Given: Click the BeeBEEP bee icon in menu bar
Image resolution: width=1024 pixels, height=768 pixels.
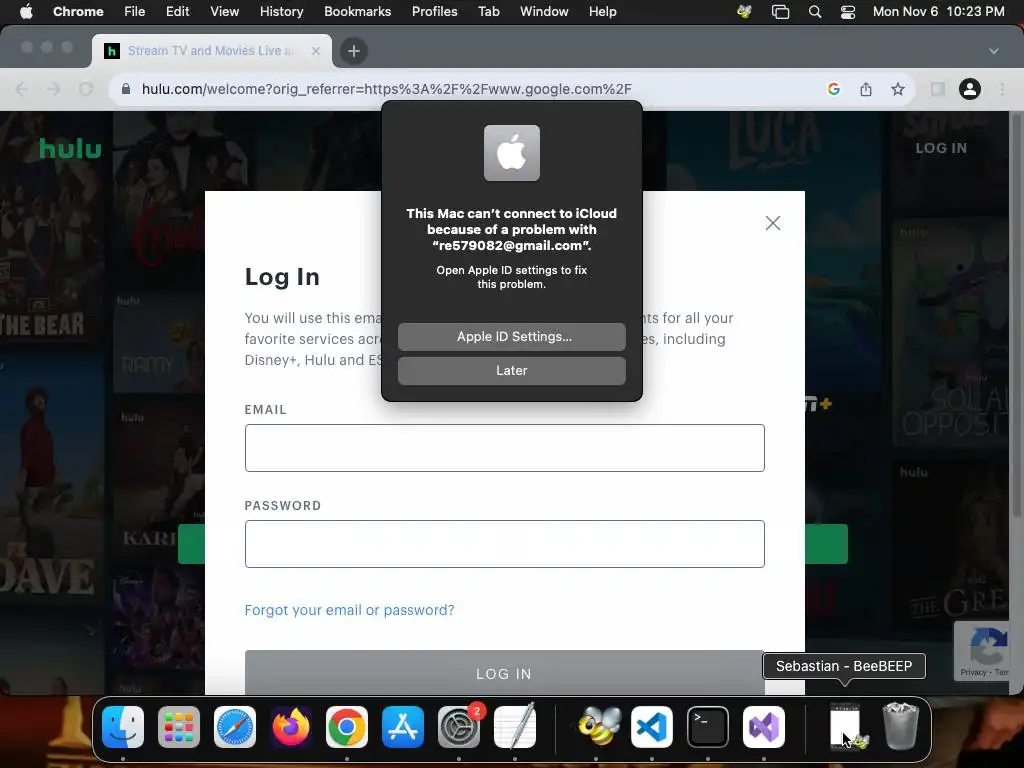Looking at the screenshot, I should pos(744,12).
